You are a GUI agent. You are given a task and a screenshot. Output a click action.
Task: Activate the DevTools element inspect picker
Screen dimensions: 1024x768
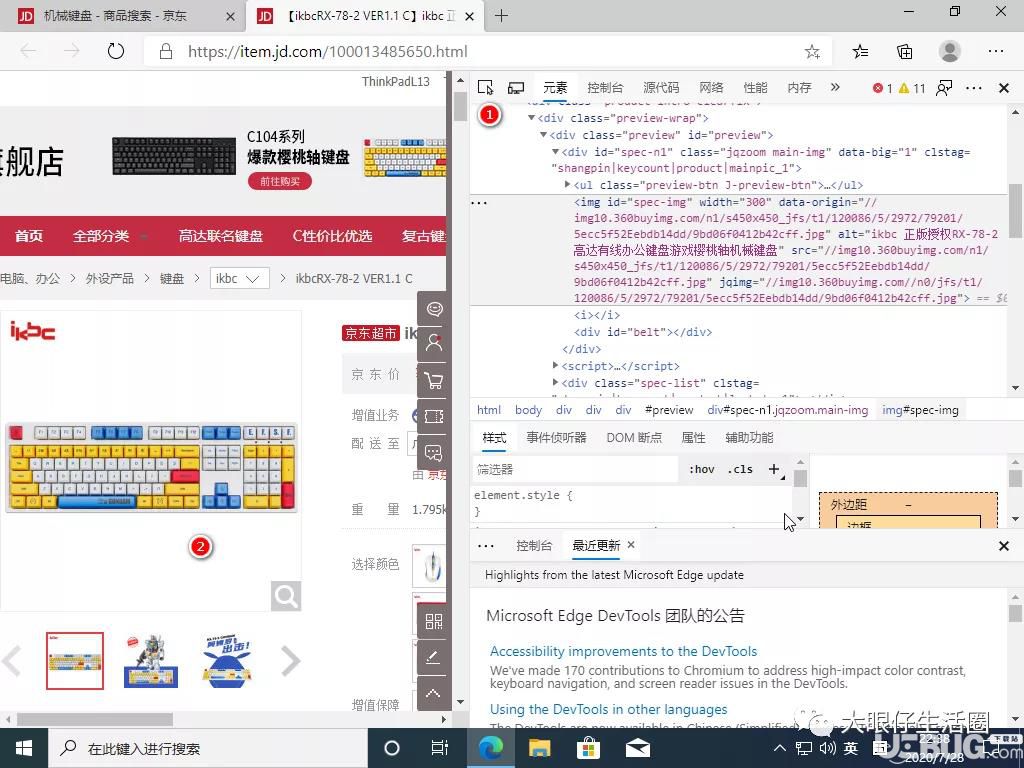click(x=485, y=88)
